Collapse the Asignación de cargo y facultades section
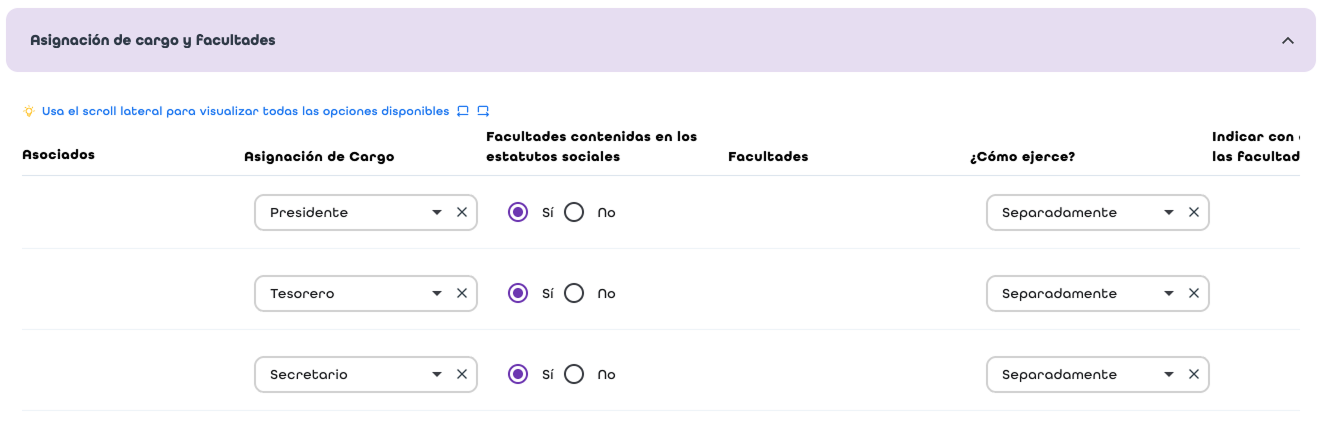The image size is (1322, 422). [x=1288, y=41]
